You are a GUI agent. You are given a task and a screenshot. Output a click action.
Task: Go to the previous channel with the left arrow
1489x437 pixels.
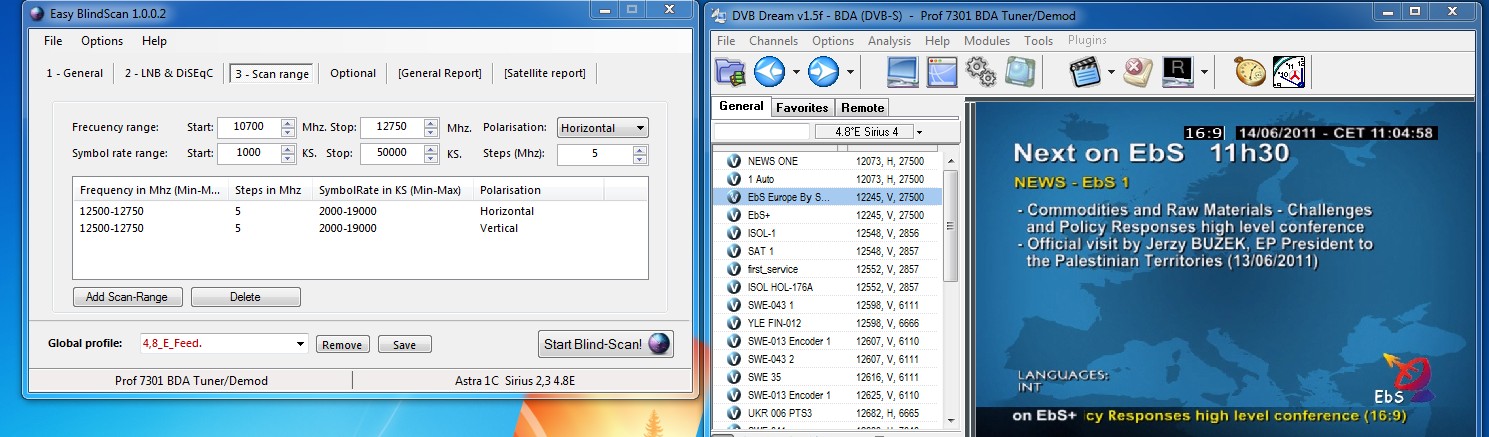(x=769, y=72)
